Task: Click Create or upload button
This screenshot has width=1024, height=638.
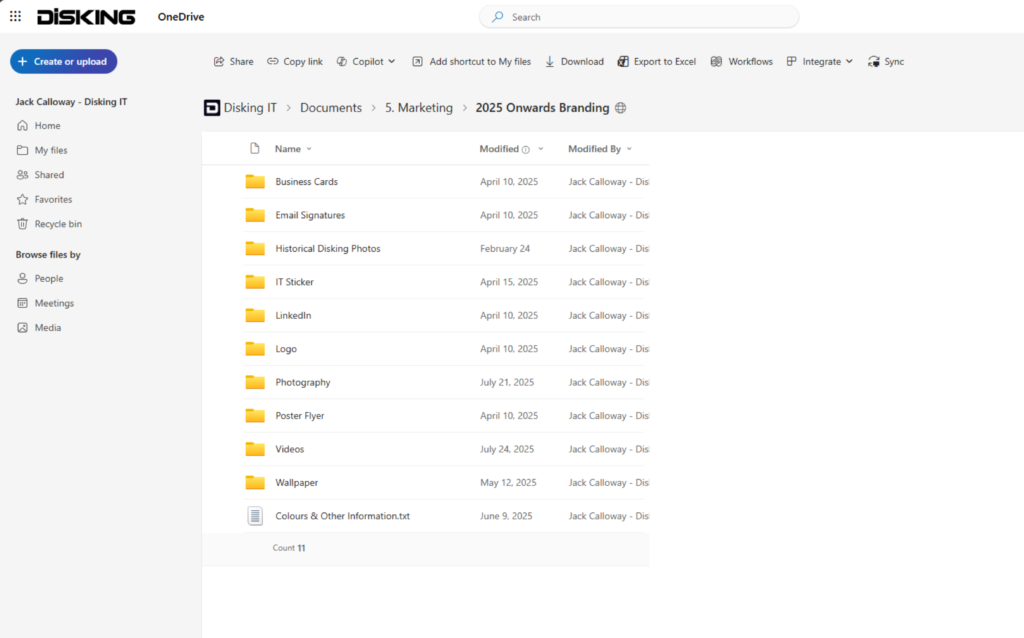Action: [63, 61]
